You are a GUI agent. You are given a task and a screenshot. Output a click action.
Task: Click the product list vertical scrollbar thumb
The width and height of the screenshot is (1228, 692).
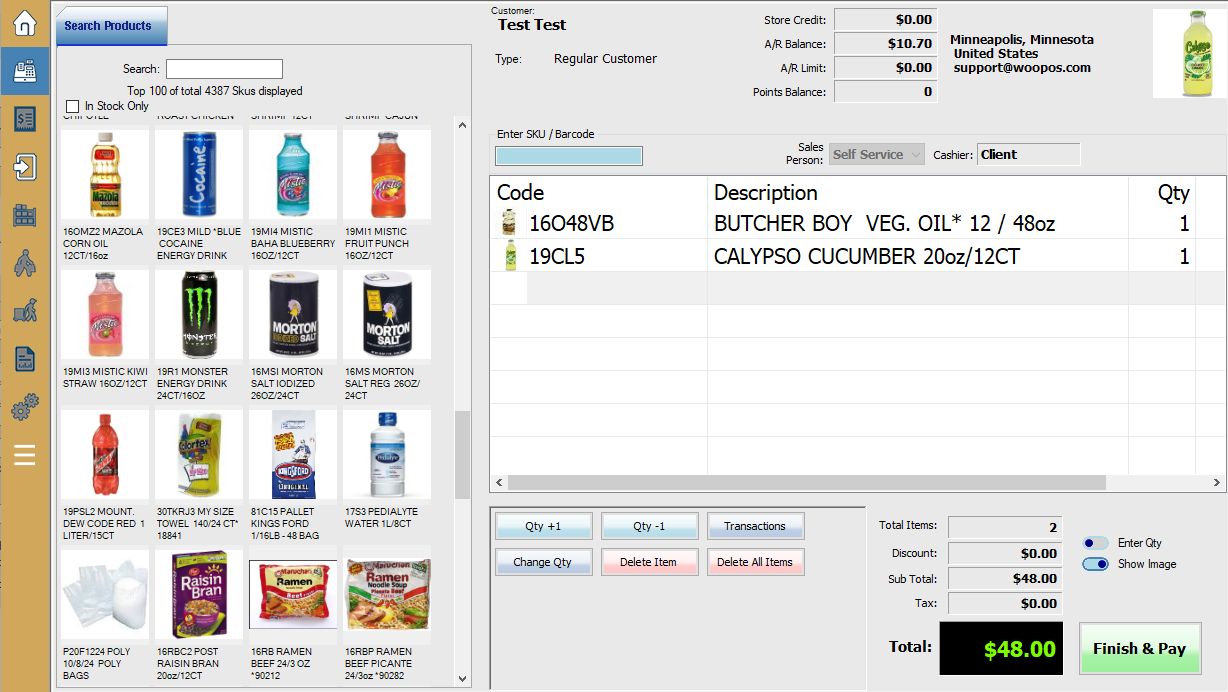(462, 455)
